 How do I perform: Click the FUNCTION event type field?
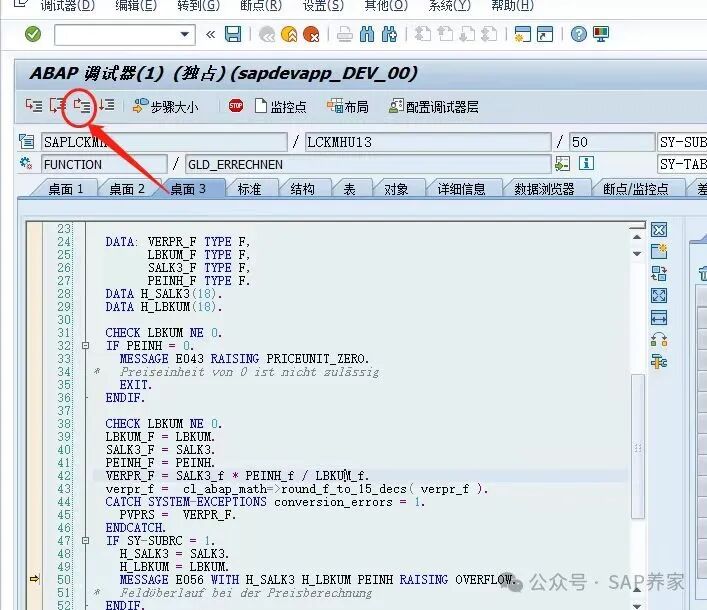click(104, 165)
